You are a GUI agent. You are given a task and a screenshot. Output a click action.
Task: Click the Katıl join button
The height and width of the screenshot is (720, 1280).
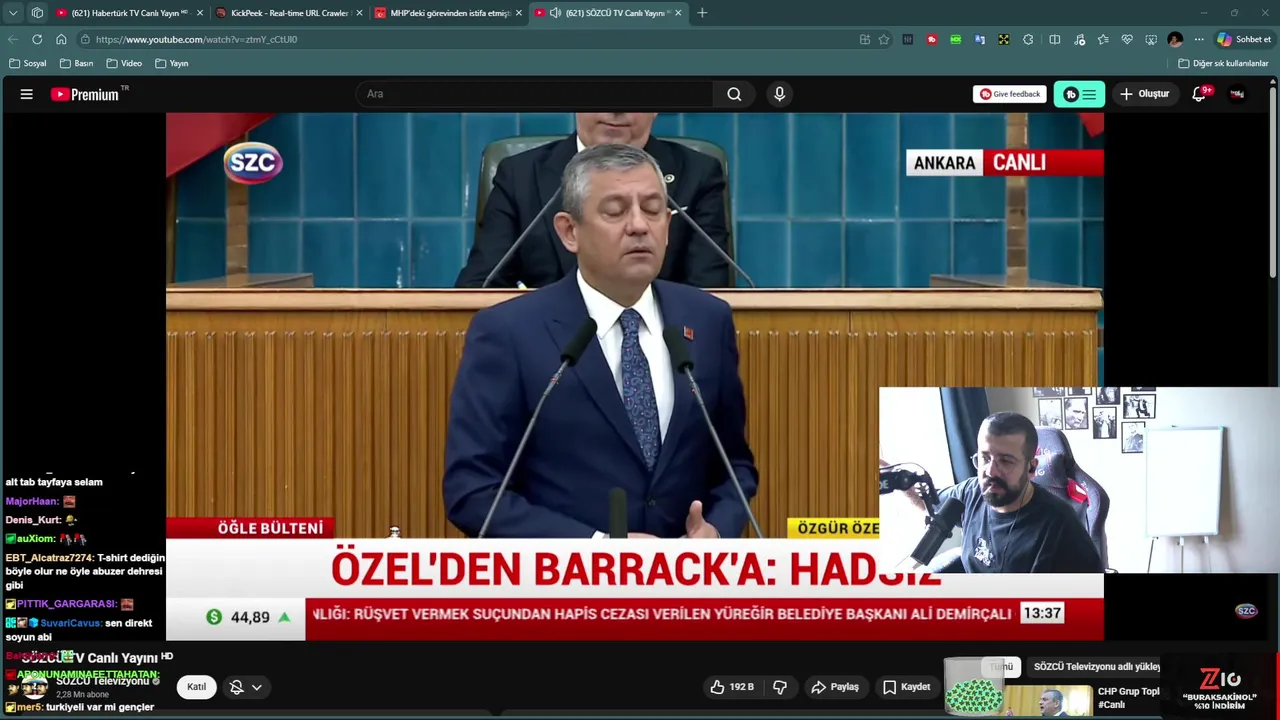pos(196,687)
